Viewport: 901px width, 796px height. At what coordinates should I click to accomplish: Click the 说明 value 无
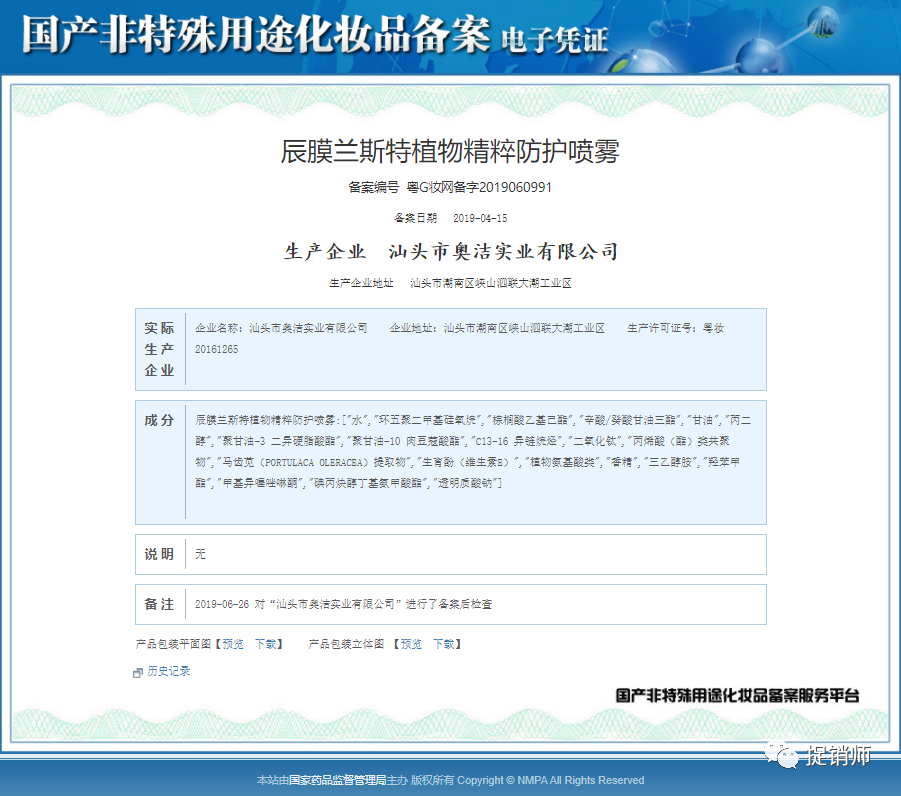200,554
